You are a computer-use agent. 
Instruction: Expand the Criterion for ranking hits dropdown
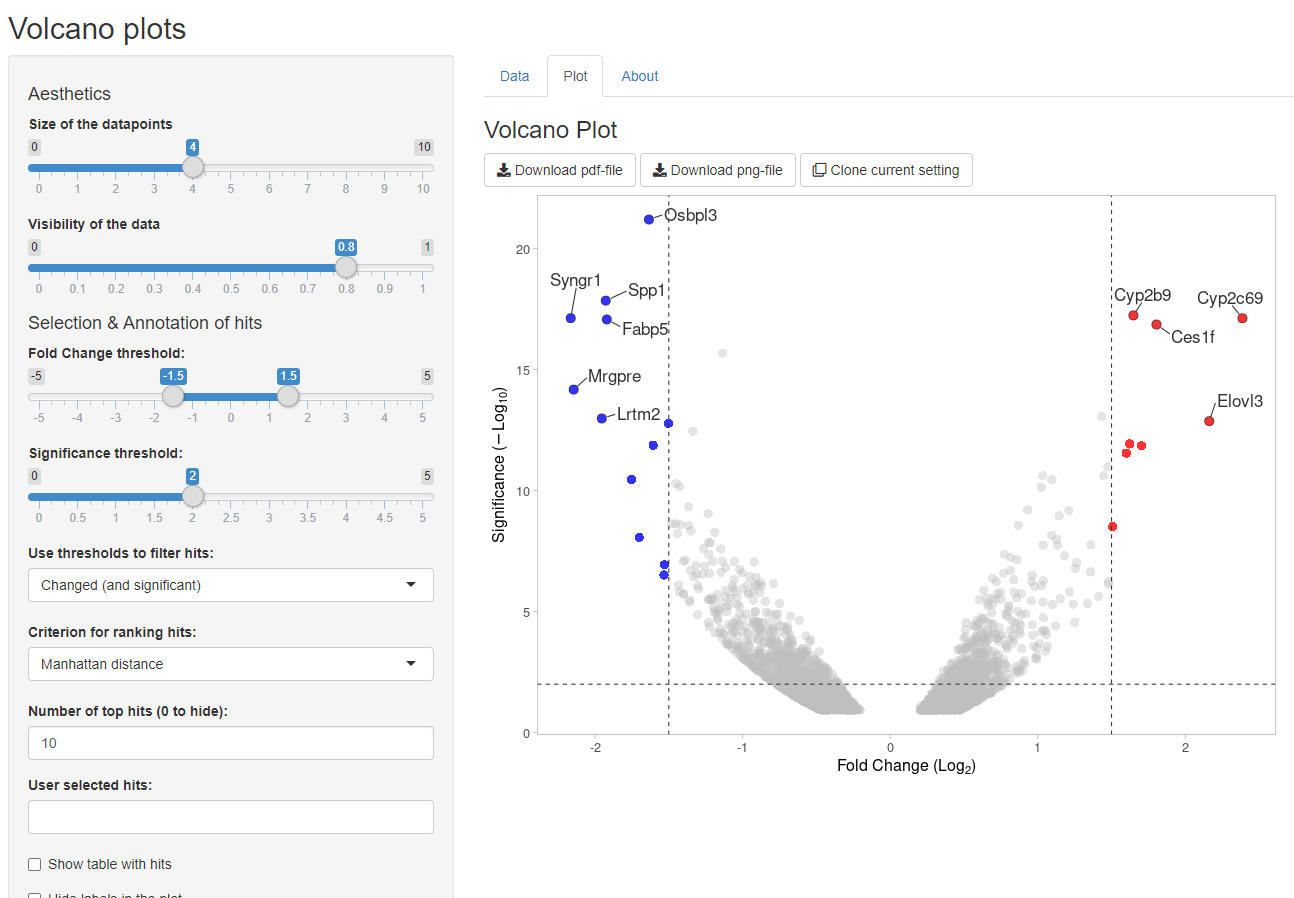pyautogui.click(x=231, y=664)
